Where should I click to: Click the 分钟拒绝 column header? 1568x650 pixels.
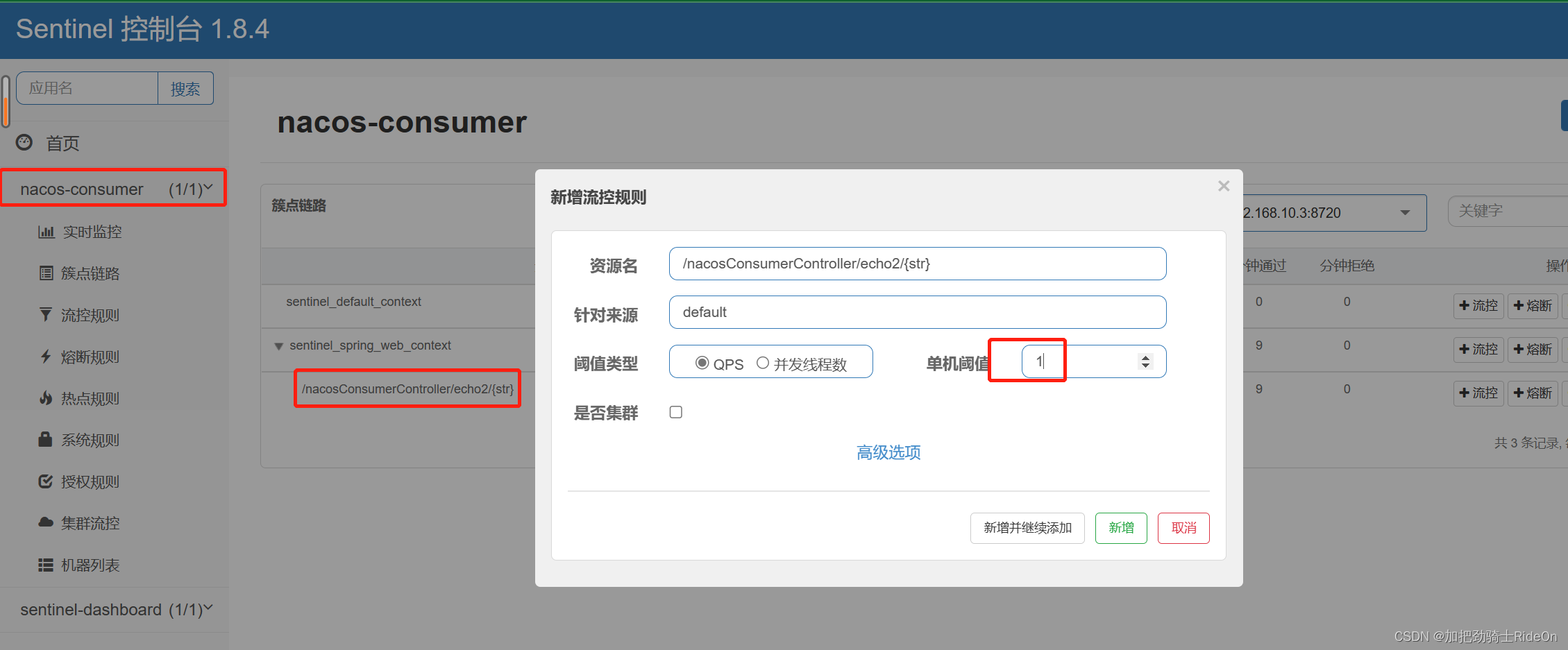[x=1347, y=266]
